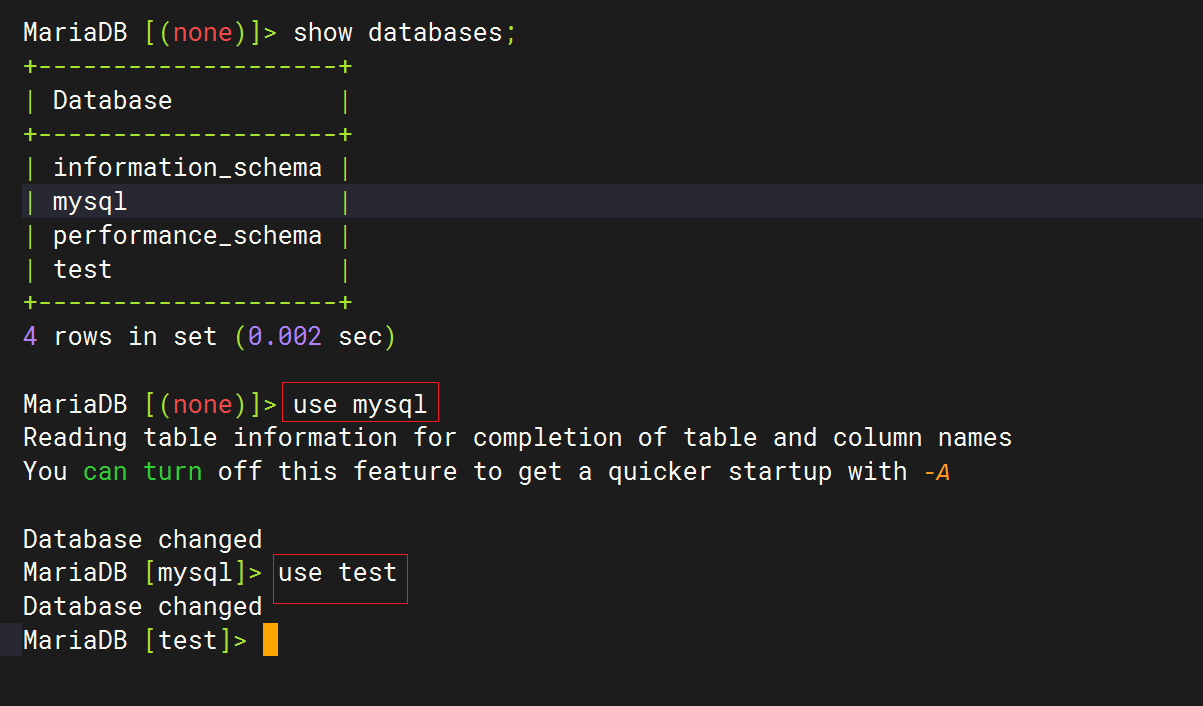The height and width of the screenshot is (706, 1203).
Task: Click the 'MariaDB [test]>' prompt
Action: pyautogui.click(x=135, y=640)
